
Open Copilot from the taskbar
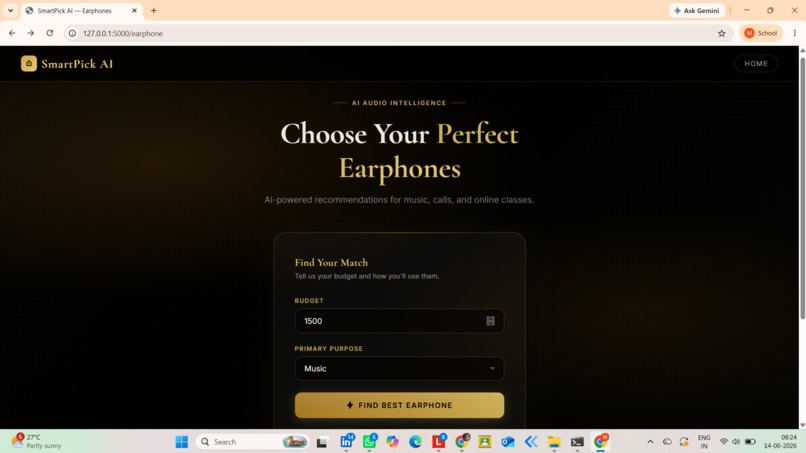click(393, 442)
